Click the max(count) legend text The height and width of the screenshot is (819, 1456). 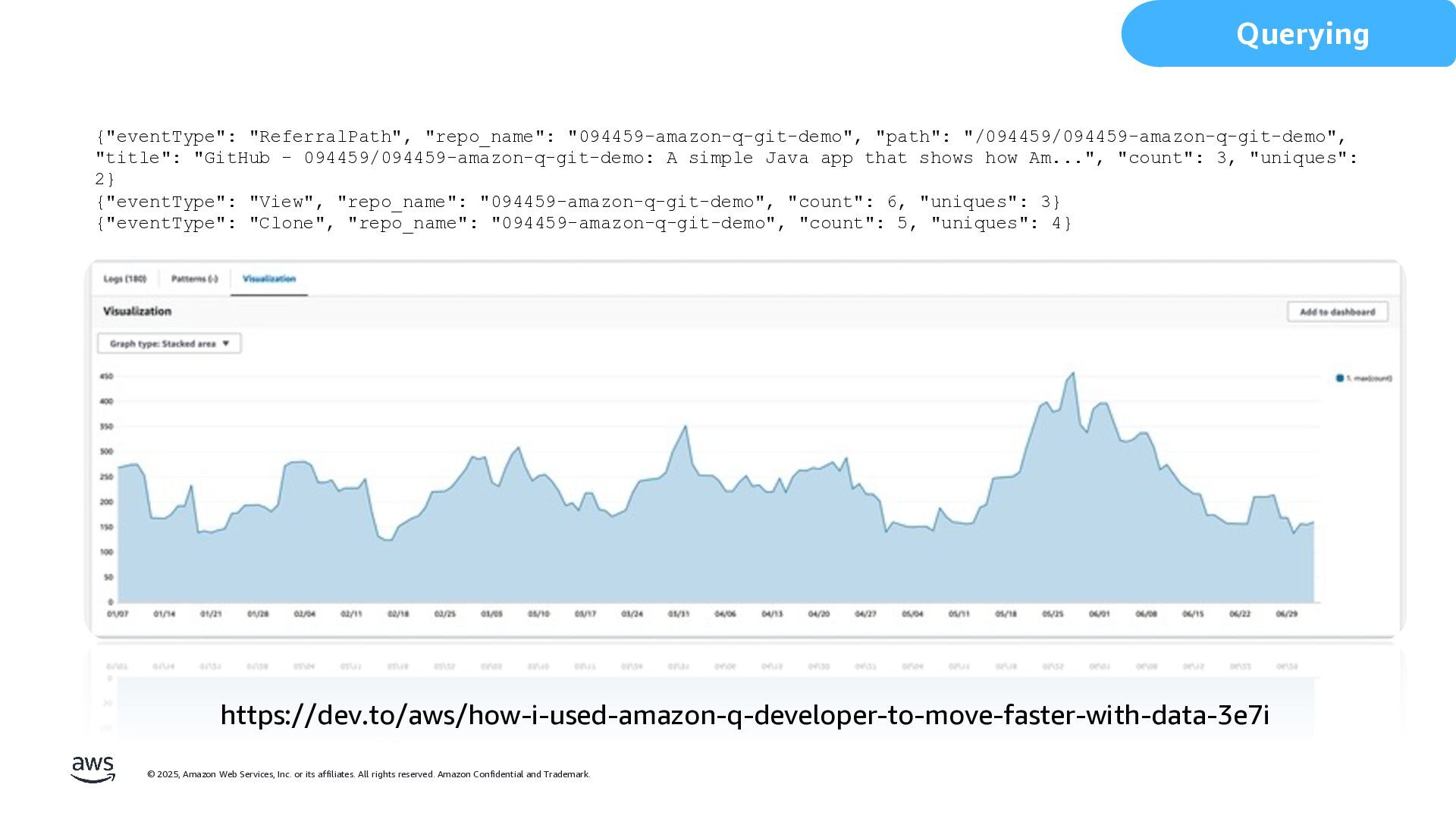(1369, 378)
